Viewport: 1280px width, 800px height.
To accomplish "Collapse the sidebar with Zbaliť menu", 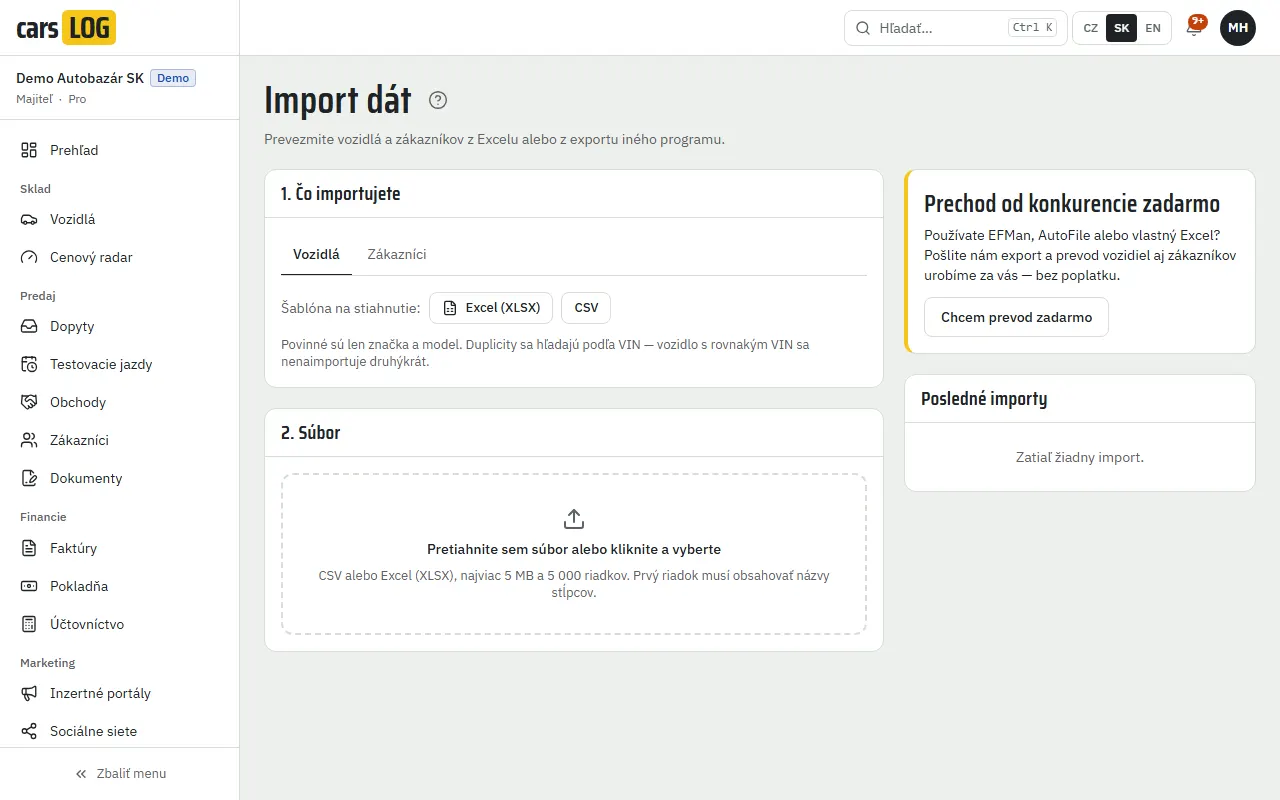I will click(120, 774).
